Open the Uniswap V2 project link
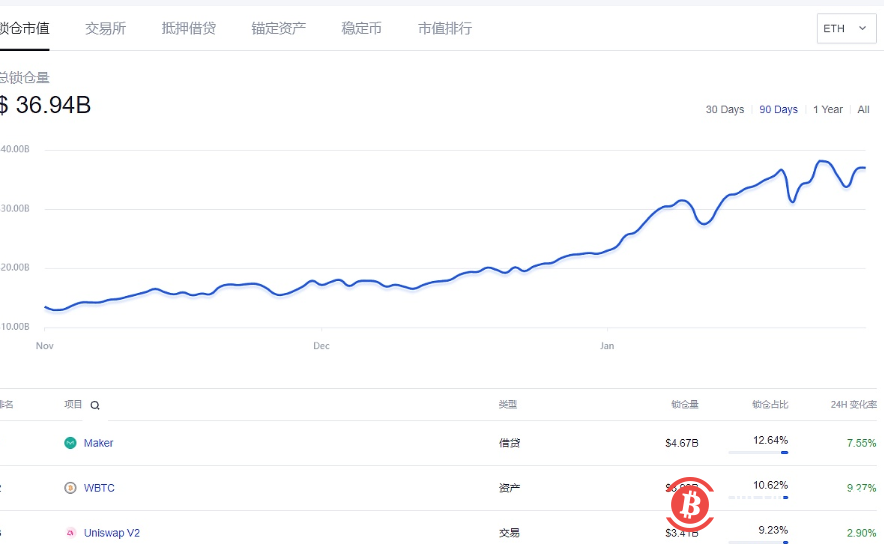884x544 pixels. (112, 533)
